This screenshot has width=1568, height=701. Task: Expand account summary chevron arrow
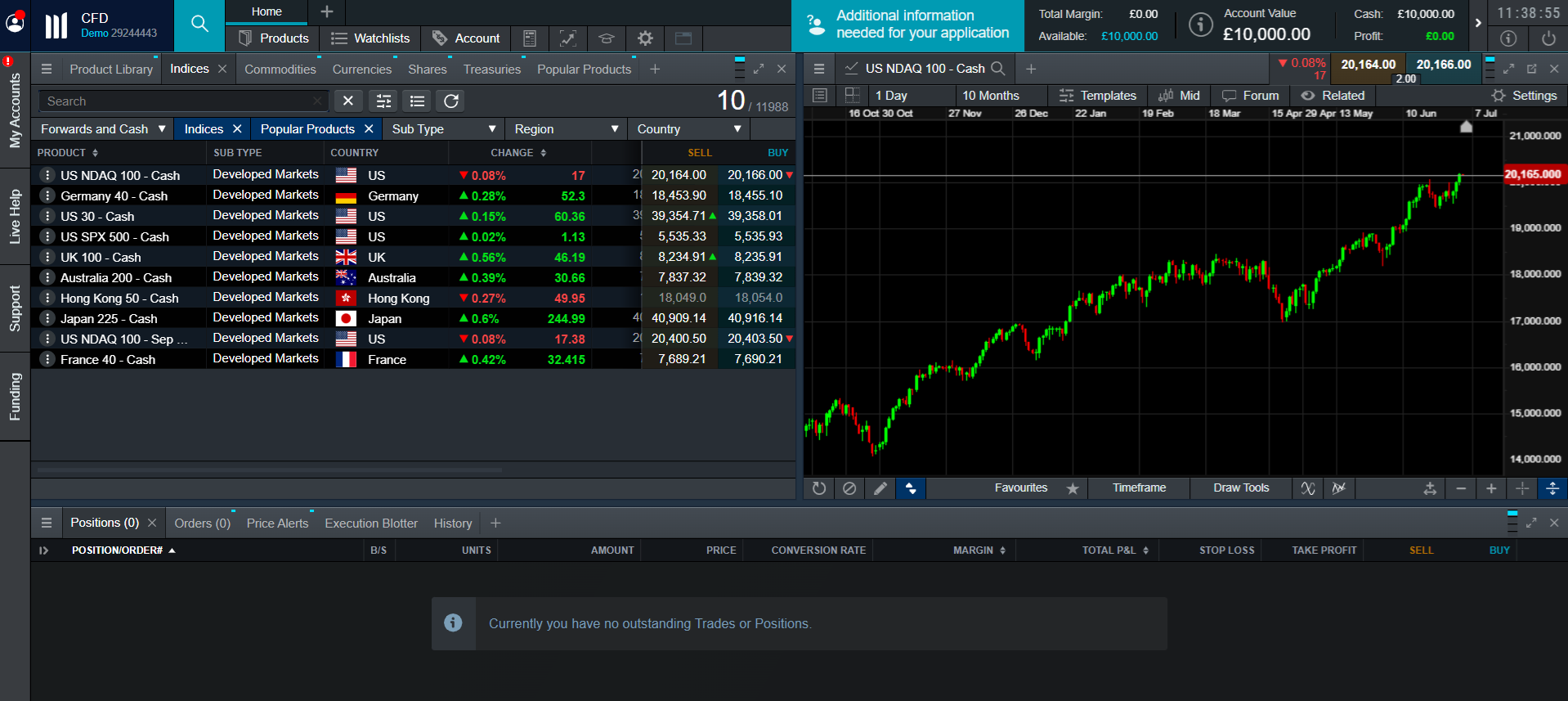coord(1478,24)
